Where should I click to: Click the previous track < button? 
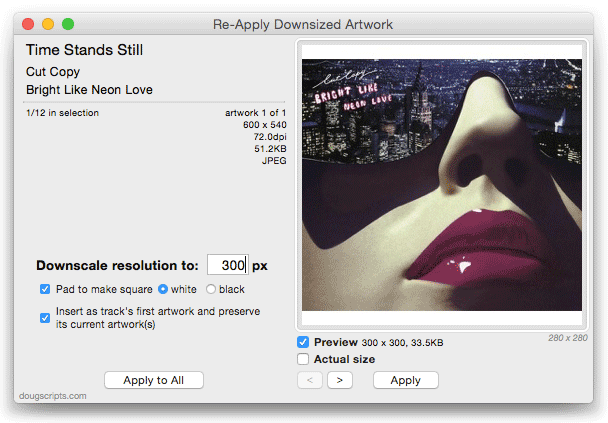click(x=310, y=380)
